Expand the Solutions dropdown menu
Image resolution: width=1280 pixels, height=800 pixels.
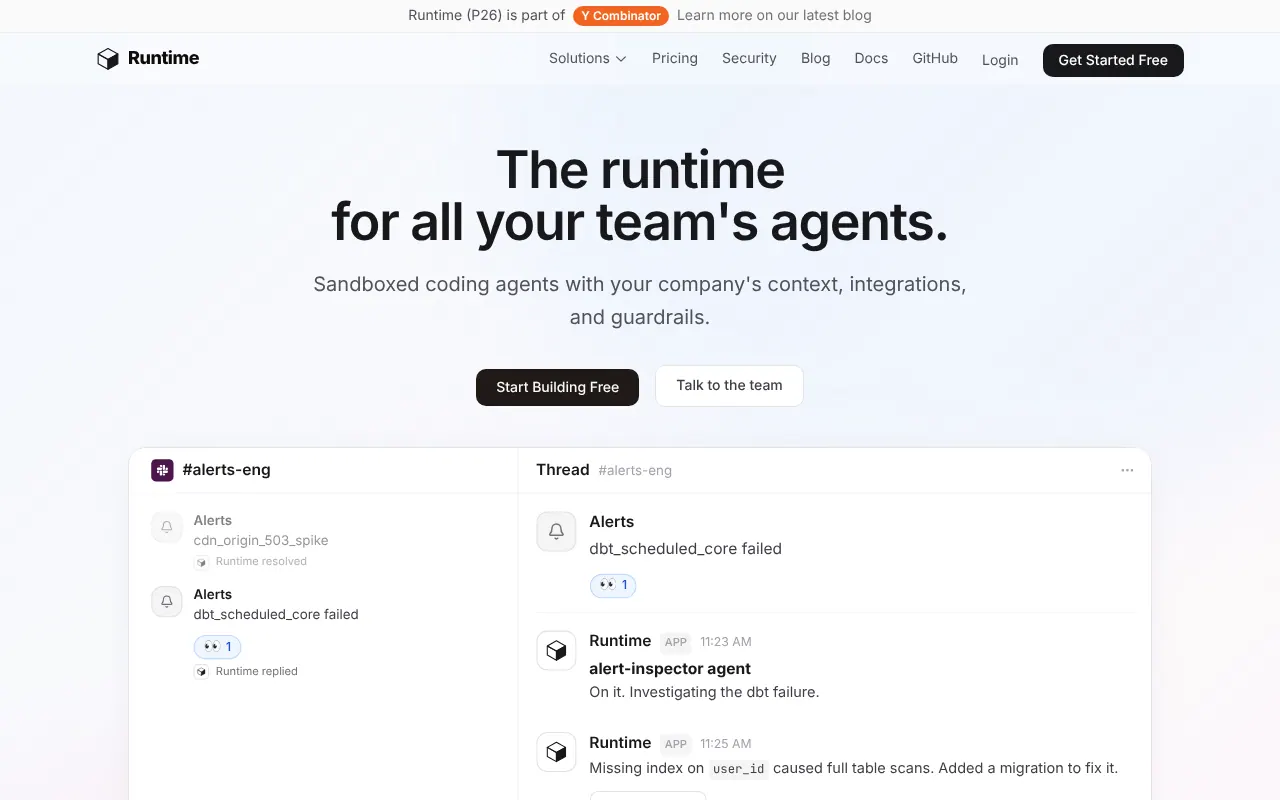(588, 59)
